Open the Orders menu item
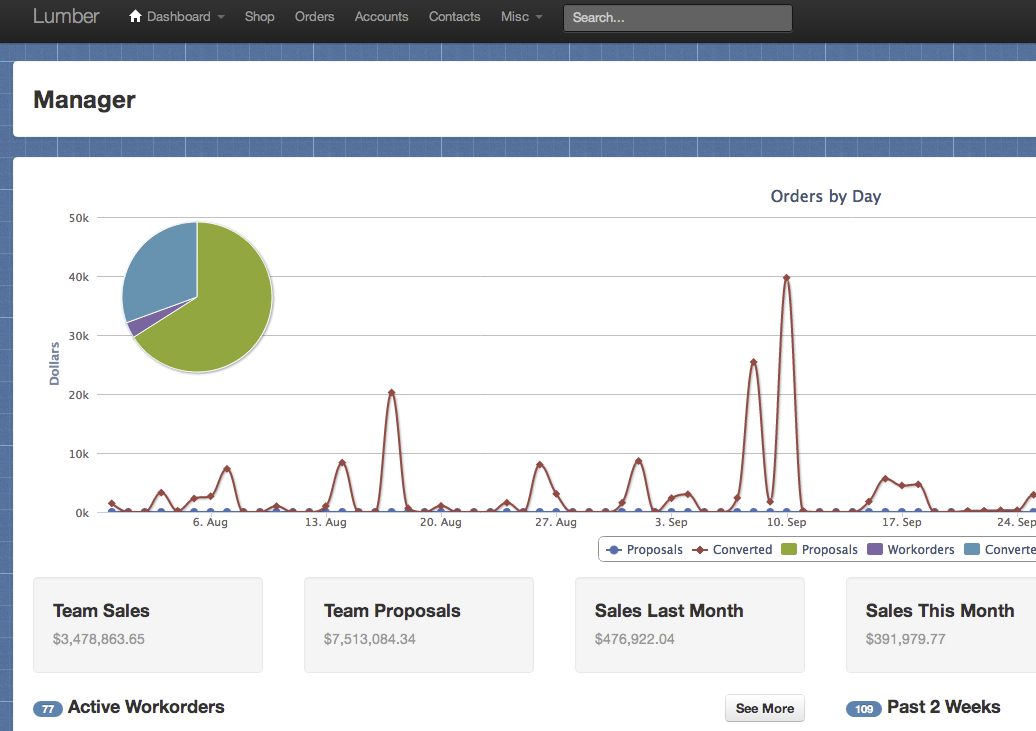Viewport: 1036px width, 731px height. point(314,17)
